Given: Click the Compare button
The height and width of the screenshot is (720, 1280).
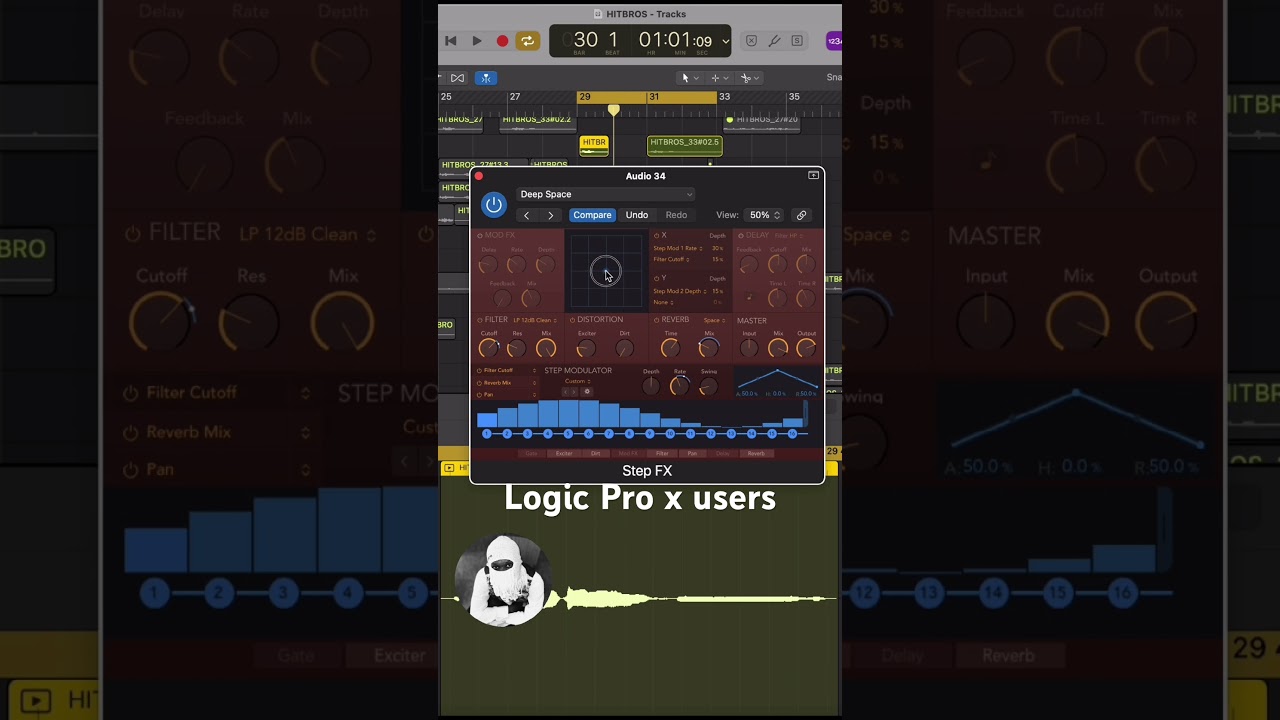Looking at the screenshot, I should pos(592,215).
